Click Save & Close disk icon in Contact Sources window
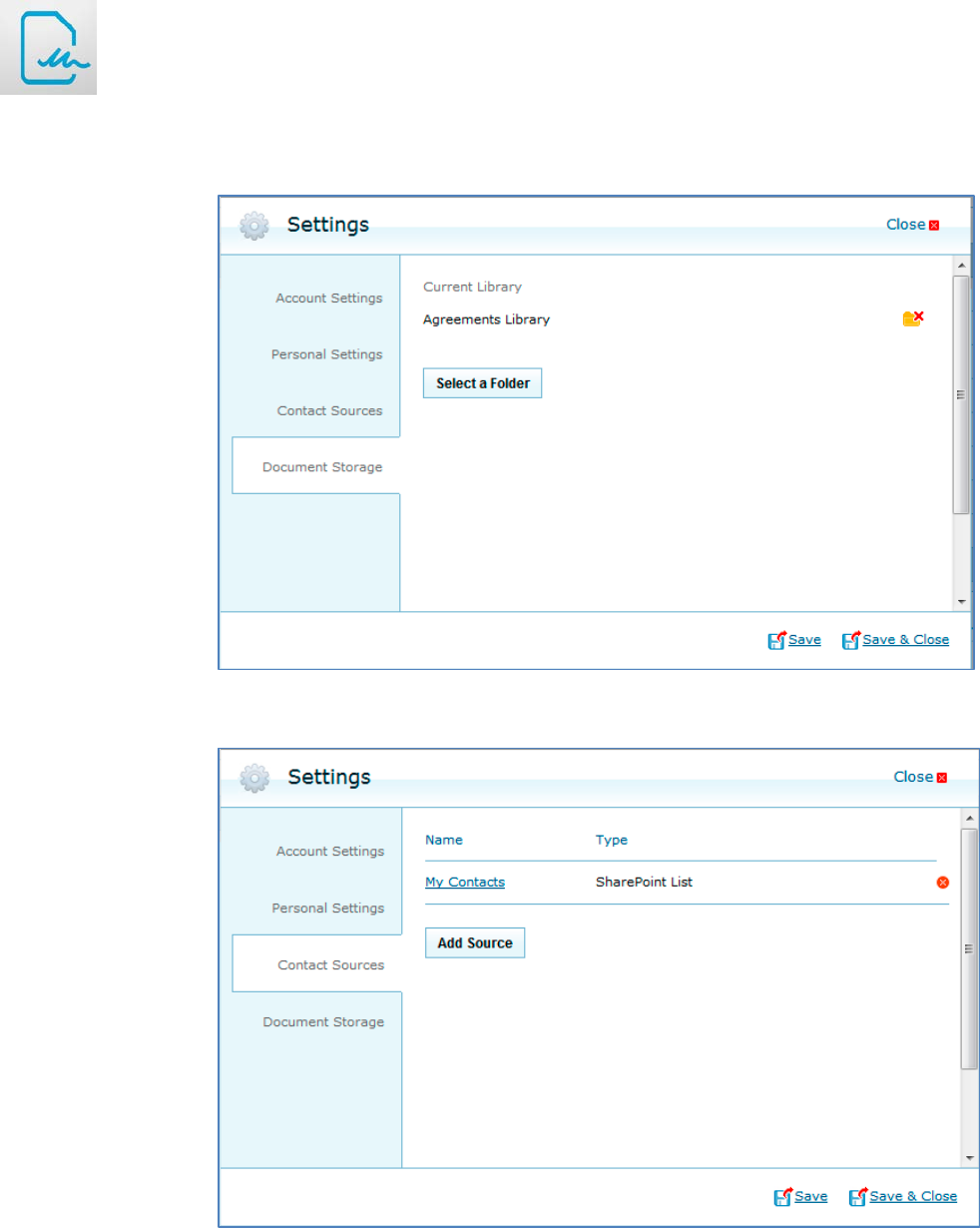The image size is (980, 1228). 858,1196
